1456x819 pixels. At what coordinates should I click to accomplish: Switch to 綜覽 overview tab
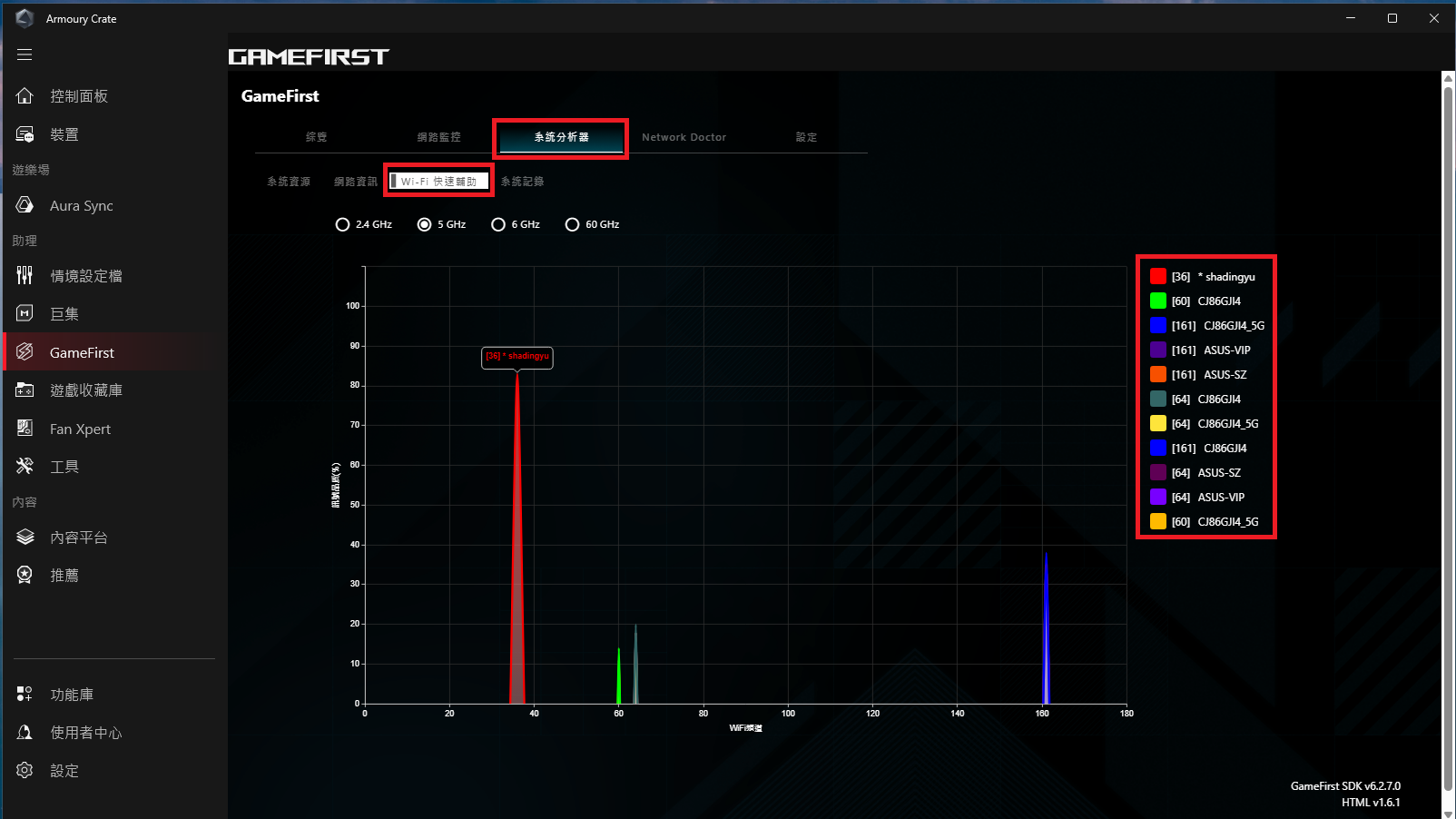pyautogui.click(x=316, y=137)
